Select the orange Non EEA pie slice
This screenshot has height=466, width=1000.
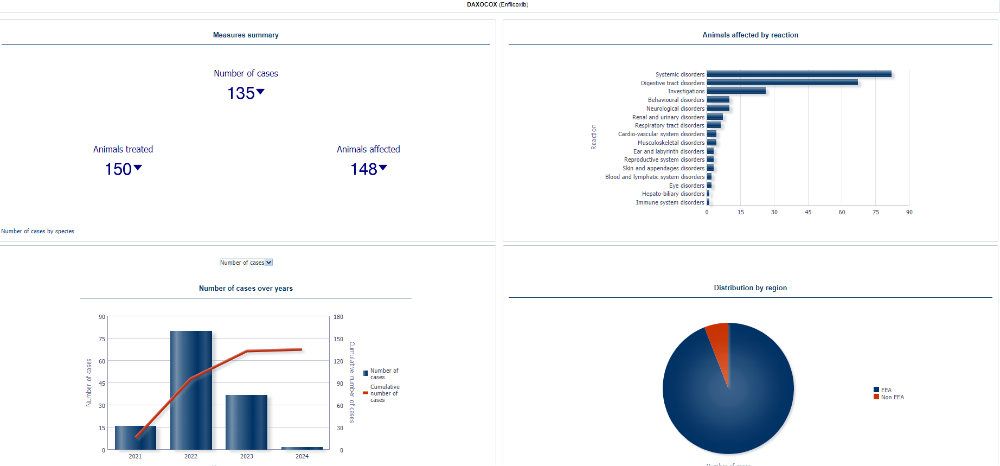coord(717,334)
